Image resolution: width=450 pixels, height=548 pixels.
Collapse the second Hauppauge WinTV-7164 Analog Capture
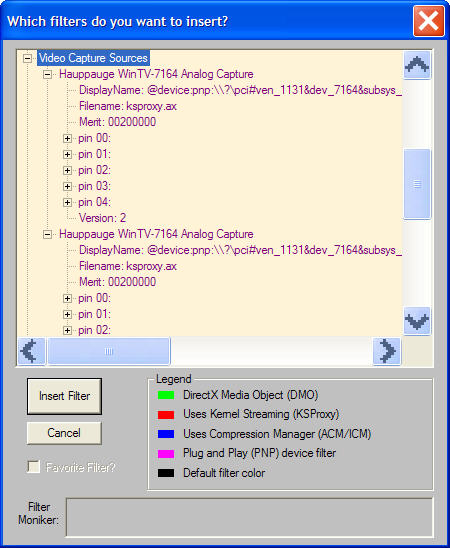click(48, 235)
